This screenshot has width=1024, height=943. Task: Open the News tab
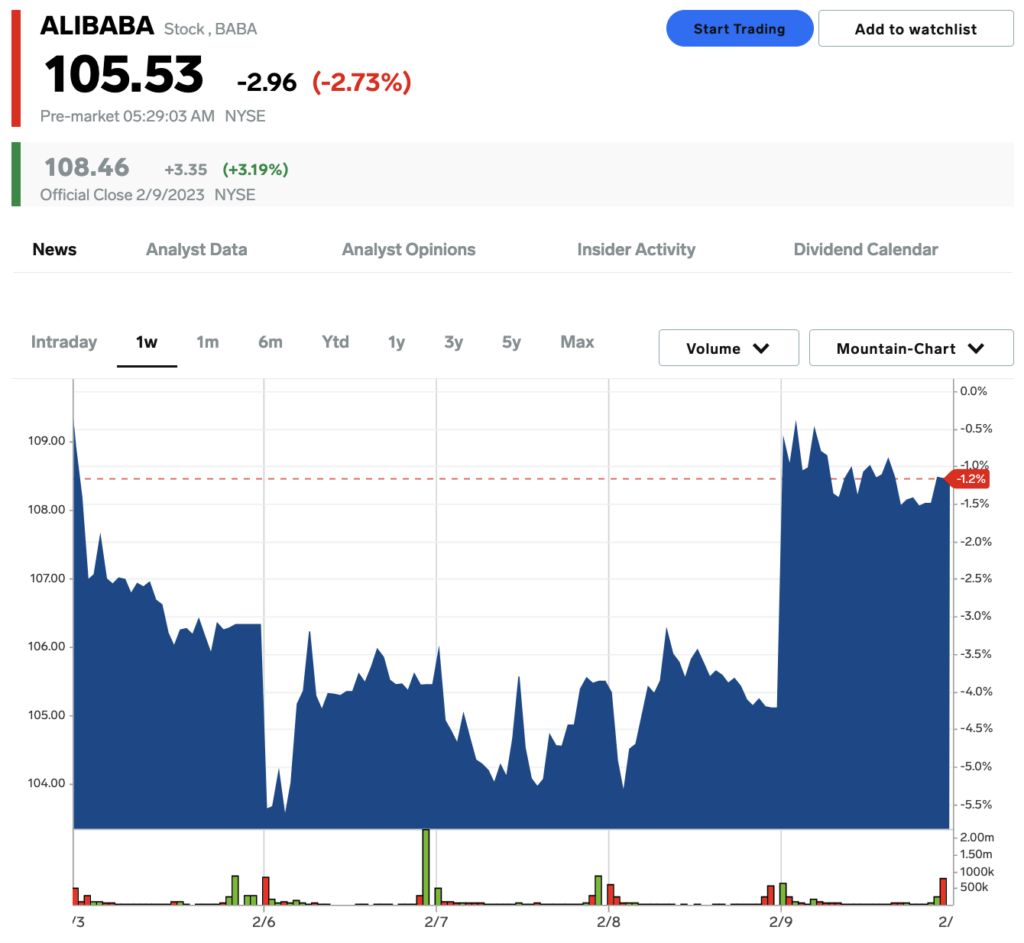[54, 249]
